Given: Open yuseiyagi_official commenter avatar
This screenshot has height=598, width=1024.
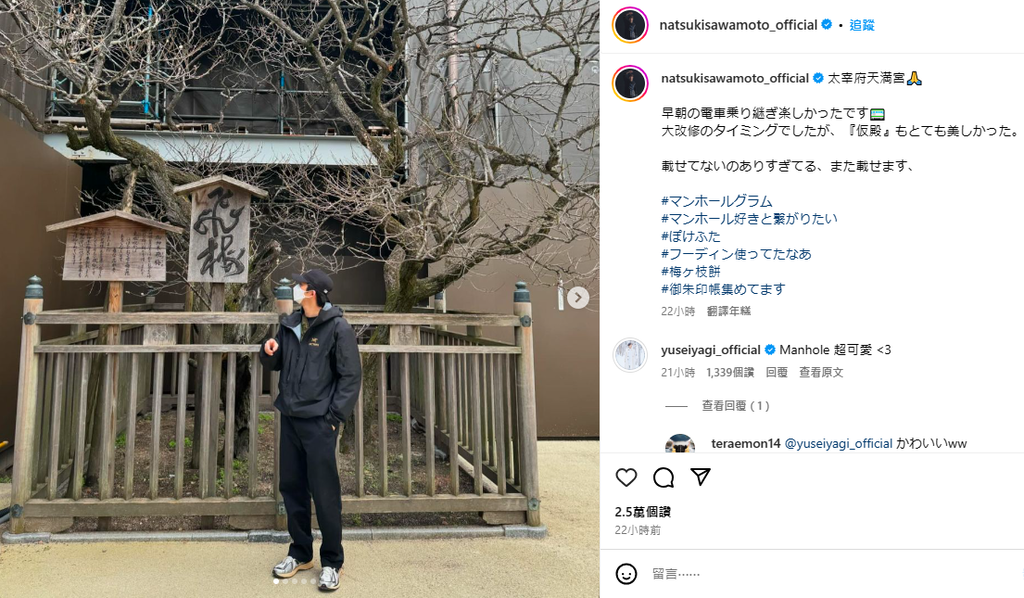Looking at the screenshot, I should (x=630, y=356).
